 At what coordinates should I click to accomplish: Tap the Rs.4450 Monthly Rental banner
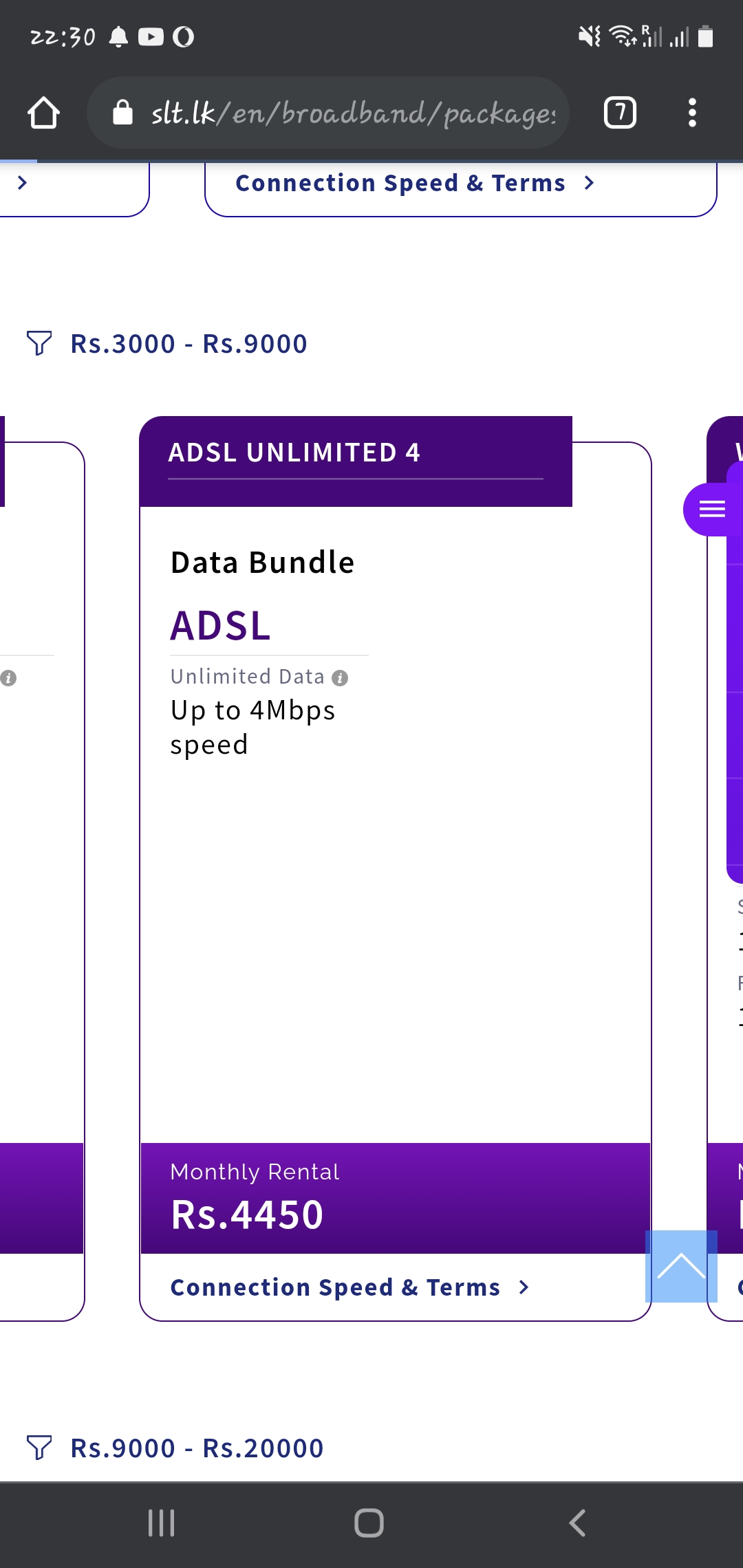coord(396,1198)
